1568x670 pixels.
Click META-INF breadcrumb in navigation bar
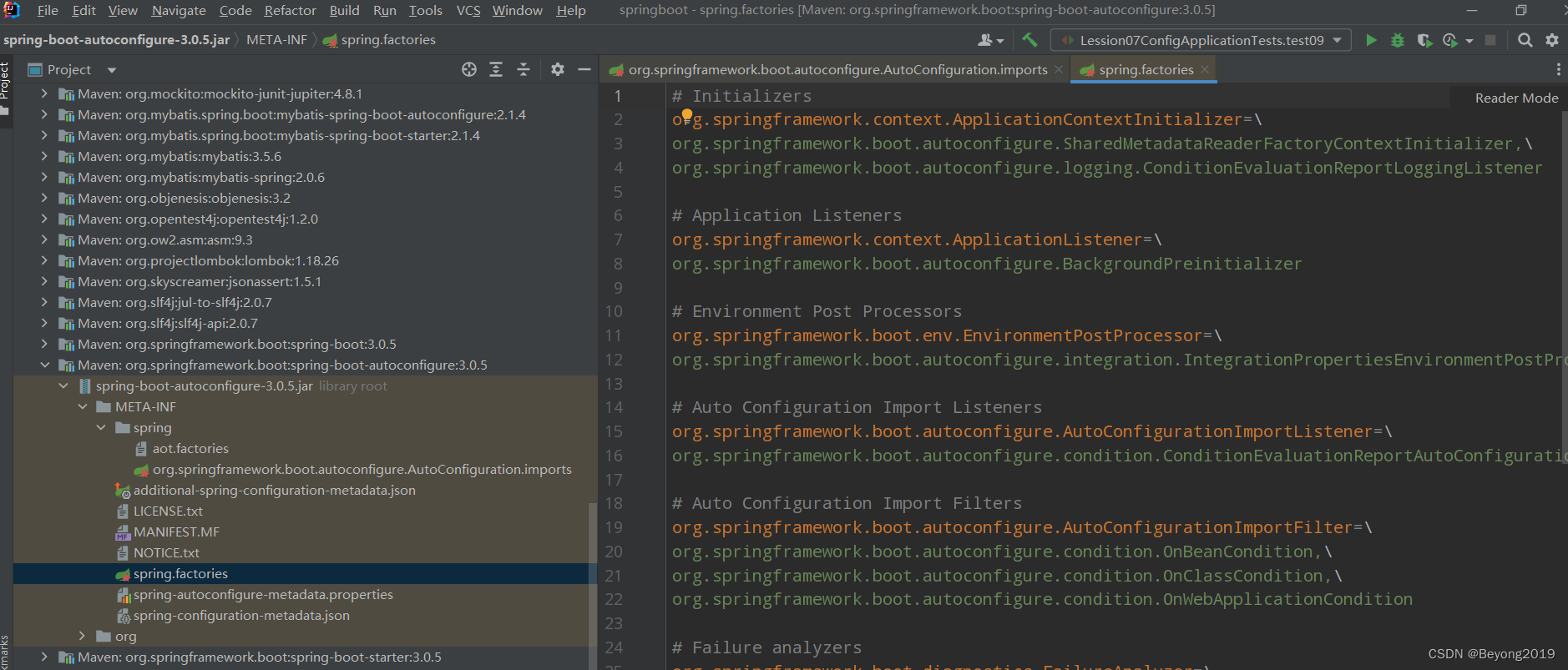[276, 40]
